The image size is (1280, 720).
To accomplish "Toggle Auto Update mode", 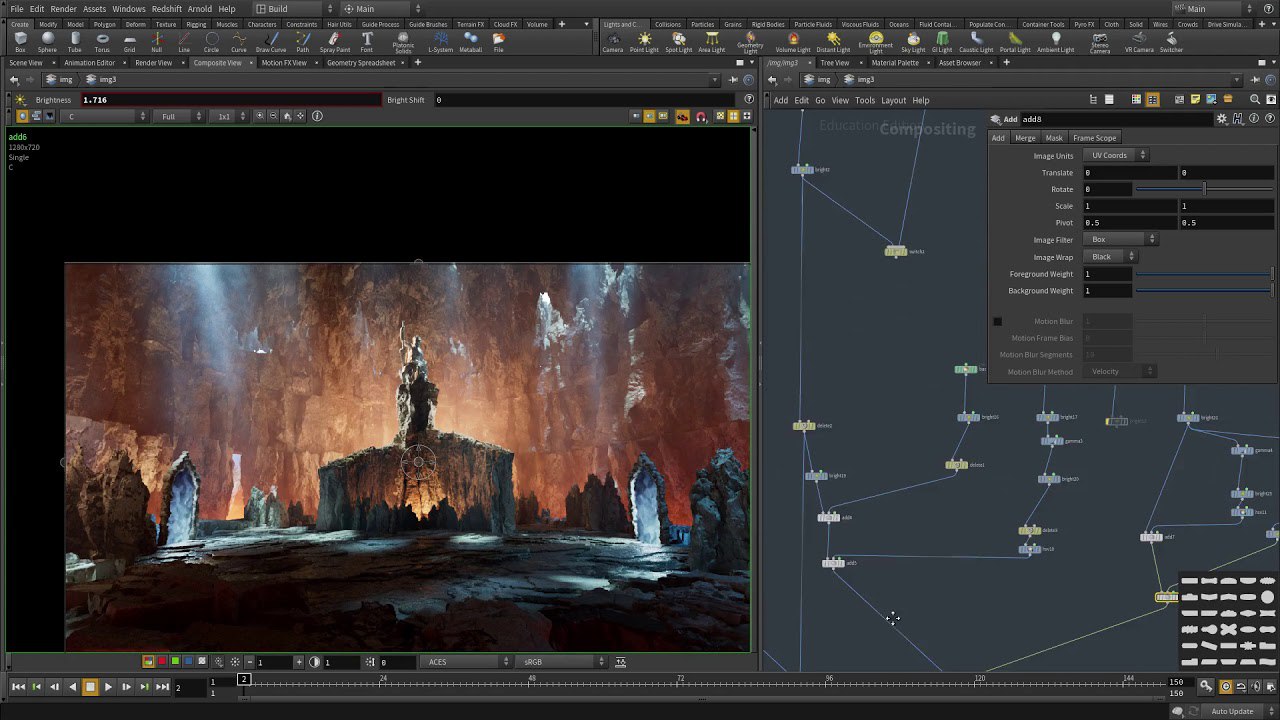I will click(x=1232, y=711).
